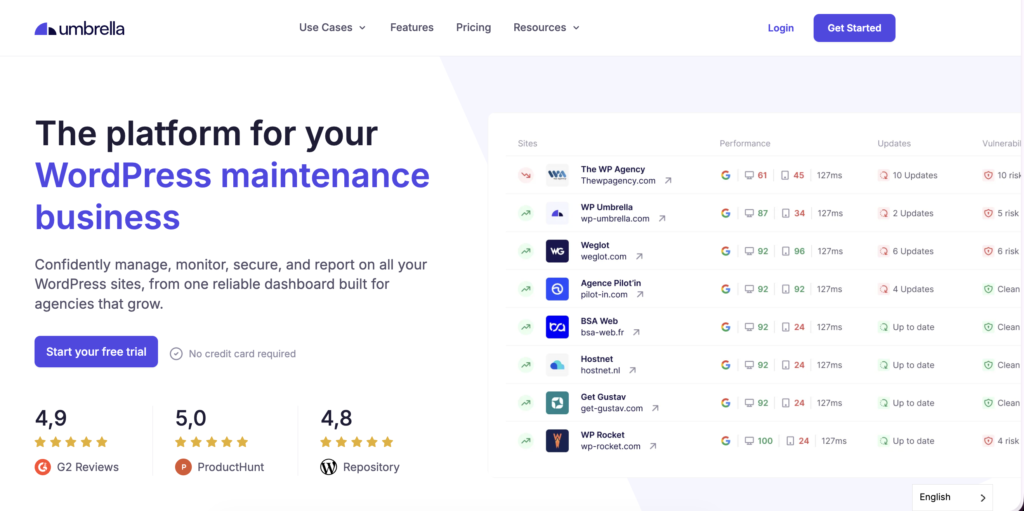Open the Features page

pos(411,27)
